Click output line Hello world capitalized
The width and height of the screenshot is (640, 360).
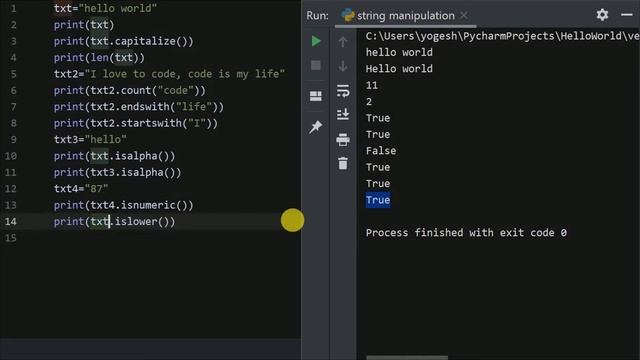(x=399, y=69)
